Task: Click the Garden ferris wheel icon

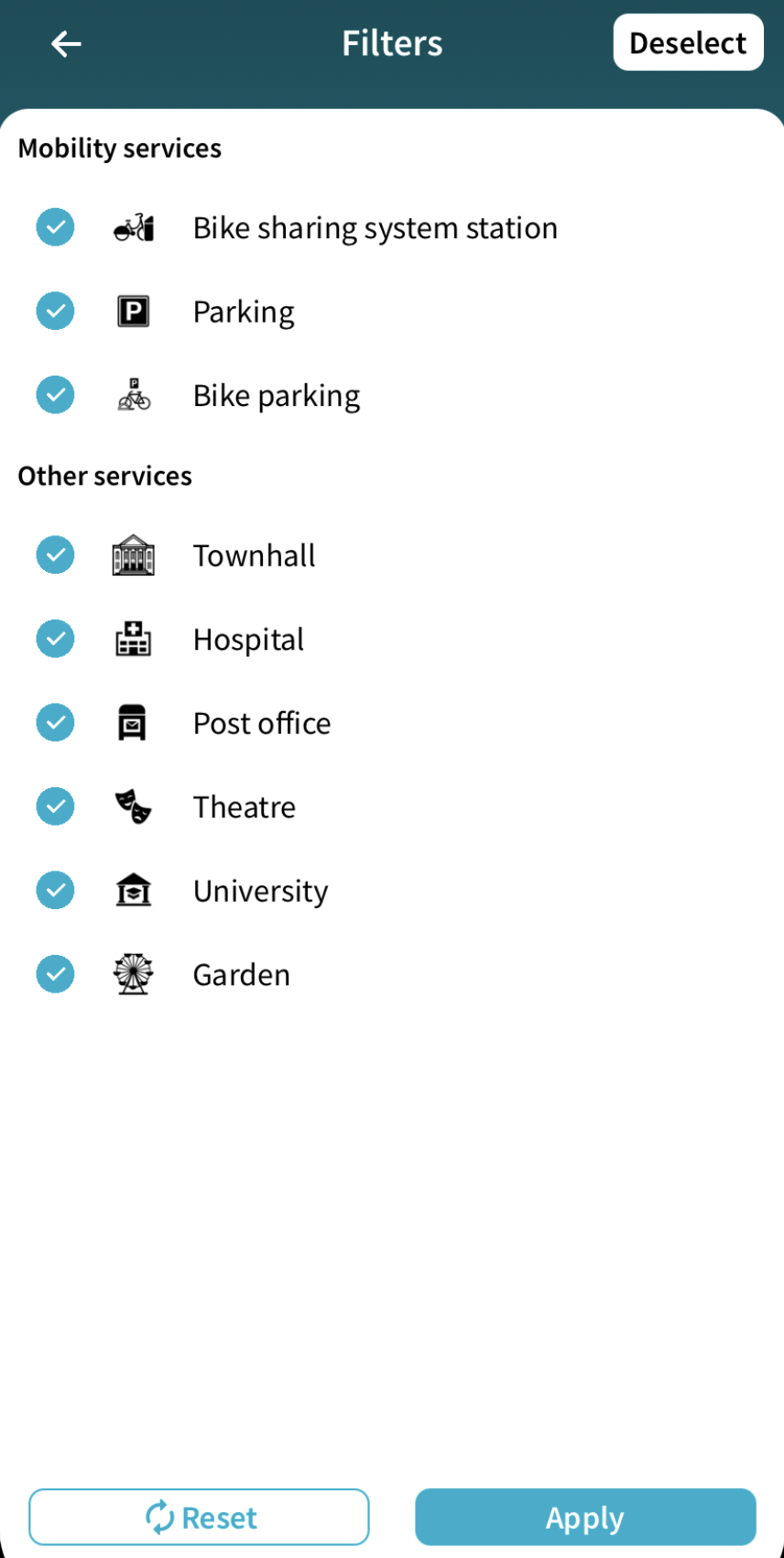Action: coord(134,974)
